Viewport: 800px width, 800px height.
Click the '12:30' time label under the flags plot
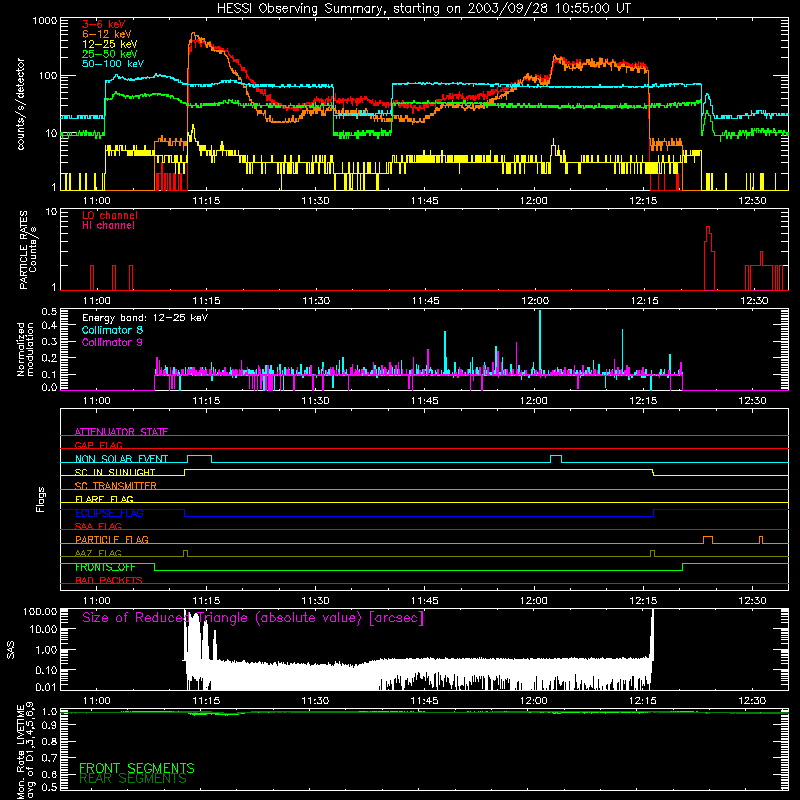coord(753,601)
